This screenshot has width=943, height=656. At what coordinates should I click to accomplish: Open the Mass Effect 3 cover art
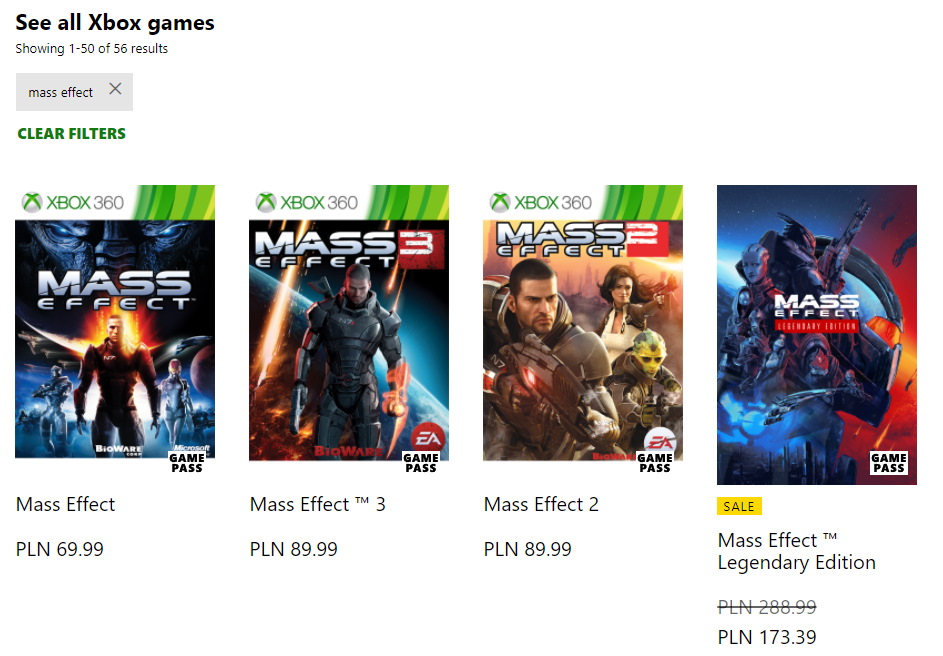pos(349,330)
